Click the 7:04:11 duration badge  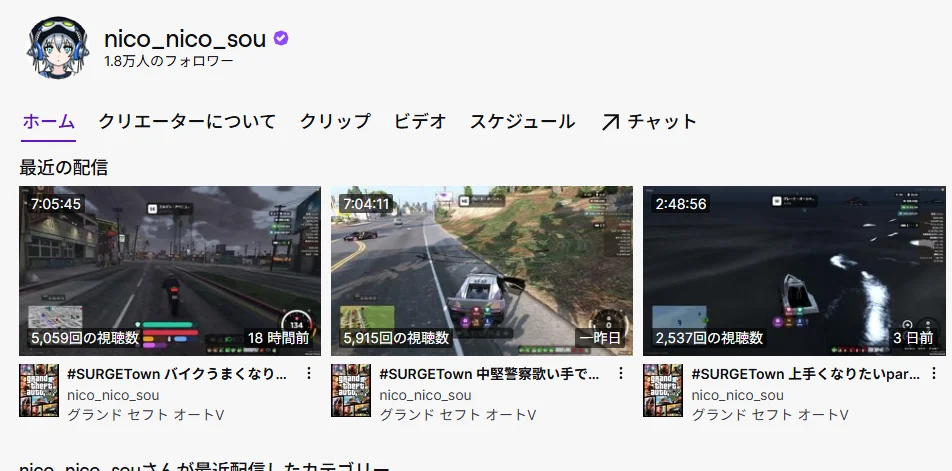click(x=367, y=204)
